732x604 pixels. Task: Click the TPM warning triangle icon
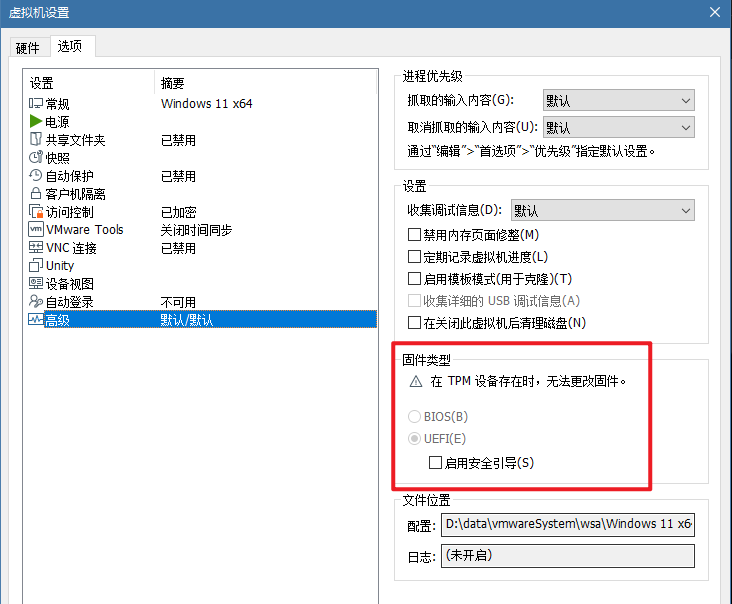tap(415, 382)
